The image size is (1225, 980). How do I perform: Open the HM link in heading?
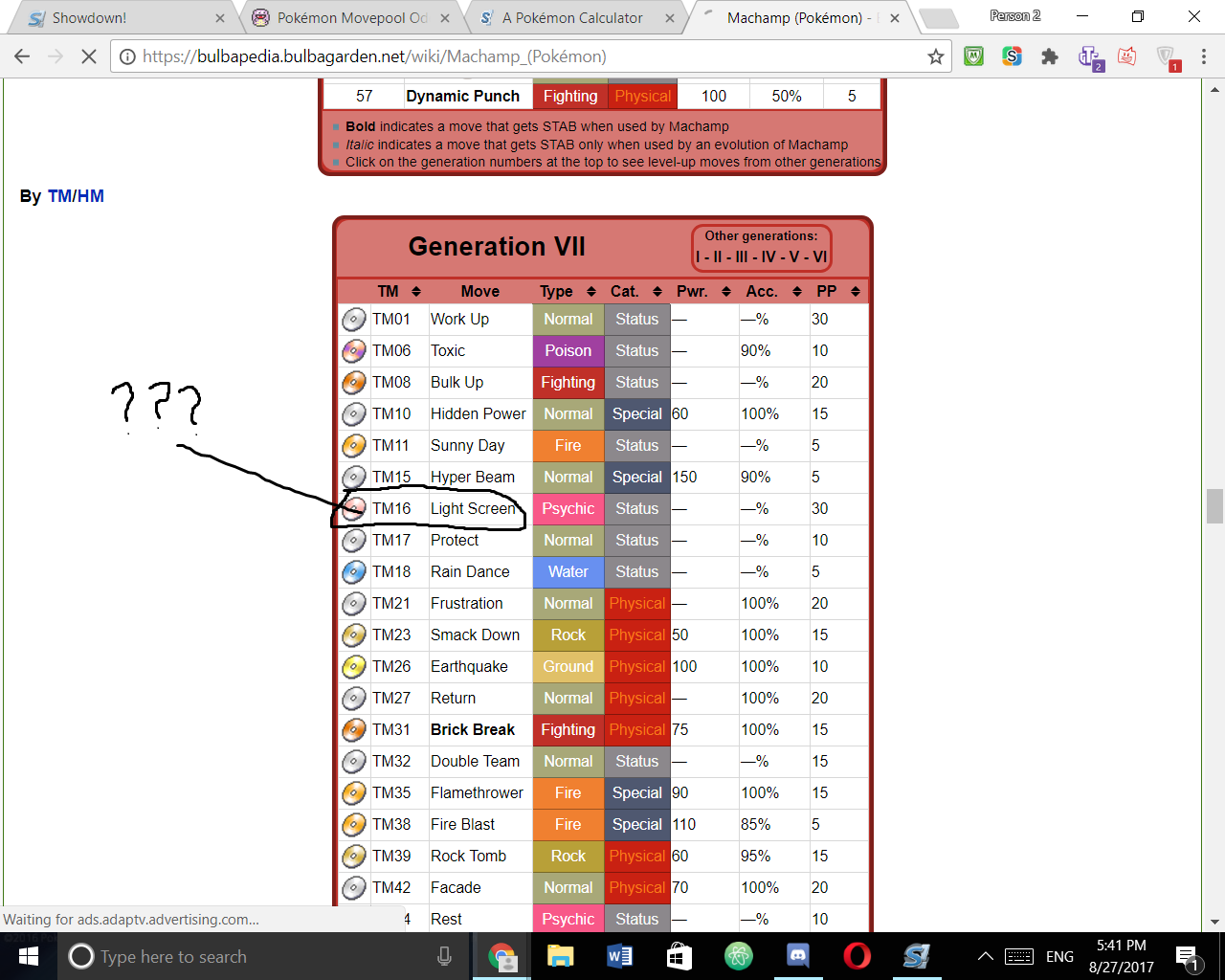pyautogui.click(x=91, y=196)
